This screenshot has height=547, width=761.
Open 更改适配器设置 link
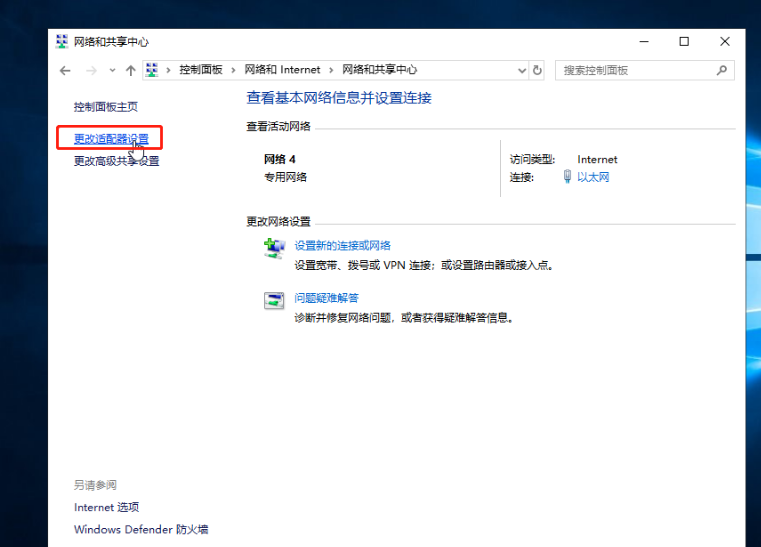[x=111, y=138]
